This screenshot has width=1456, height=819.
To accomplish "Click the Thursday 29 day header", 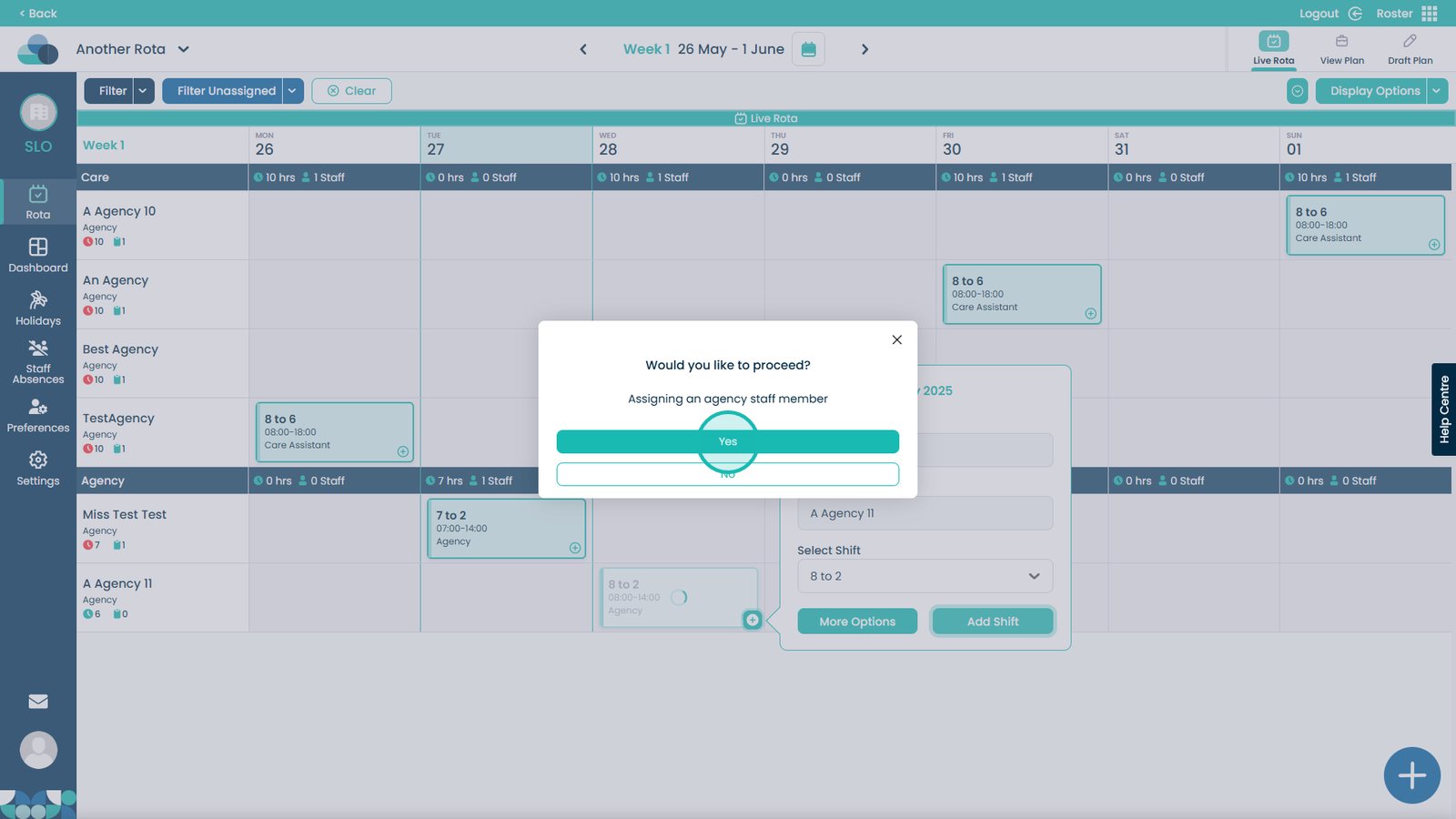I will [850, 145].
